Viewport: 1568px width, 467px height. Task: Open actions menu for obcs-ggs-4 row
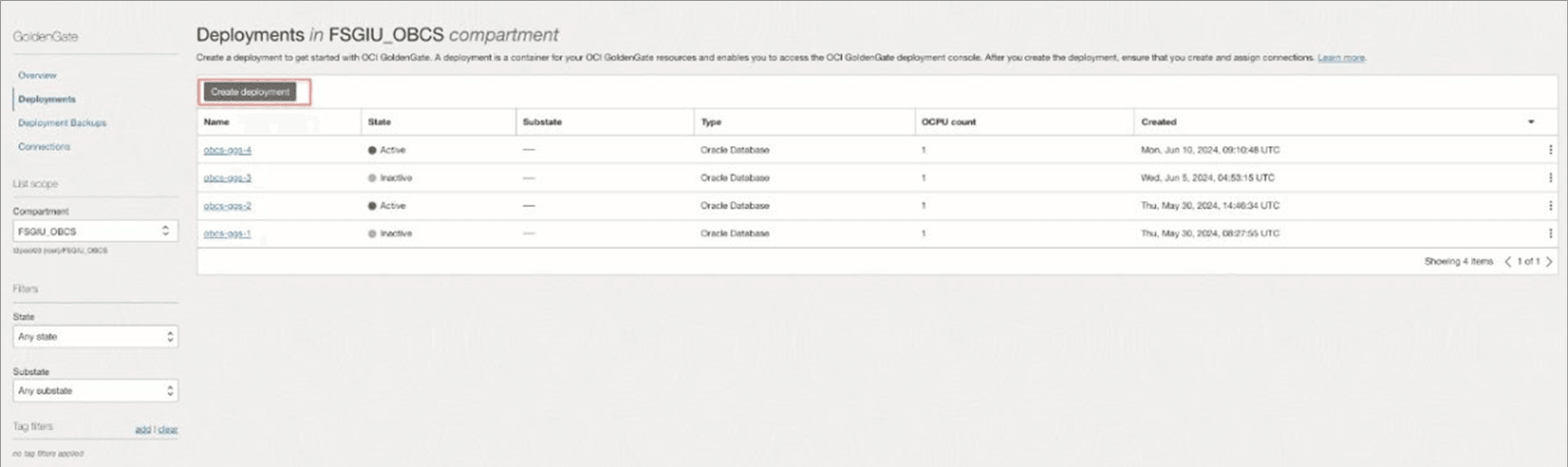click(1550, 150)
